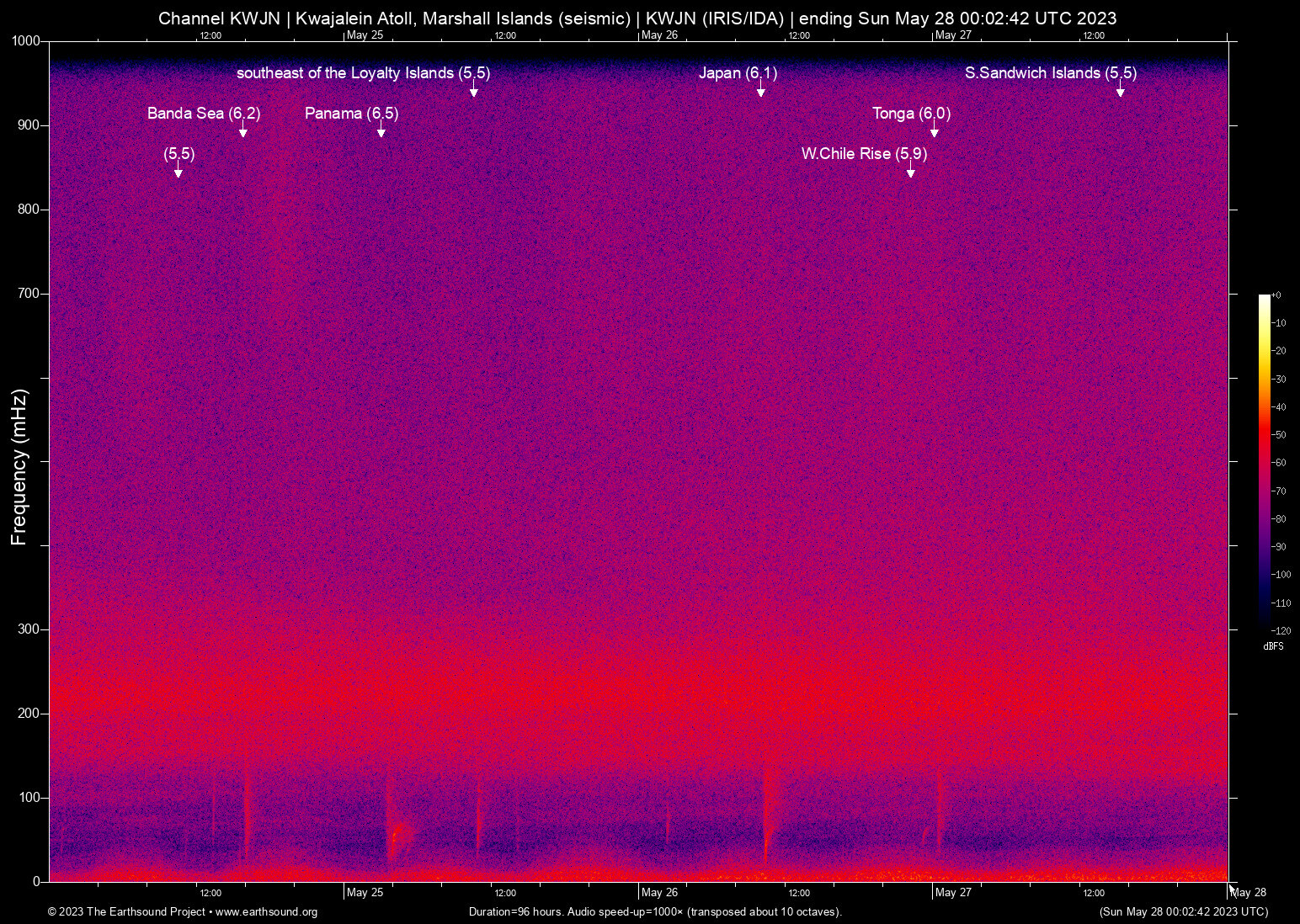Click the 1000 tick label on the frequency axis
The image size is (1300, 924).
point(25,41)
